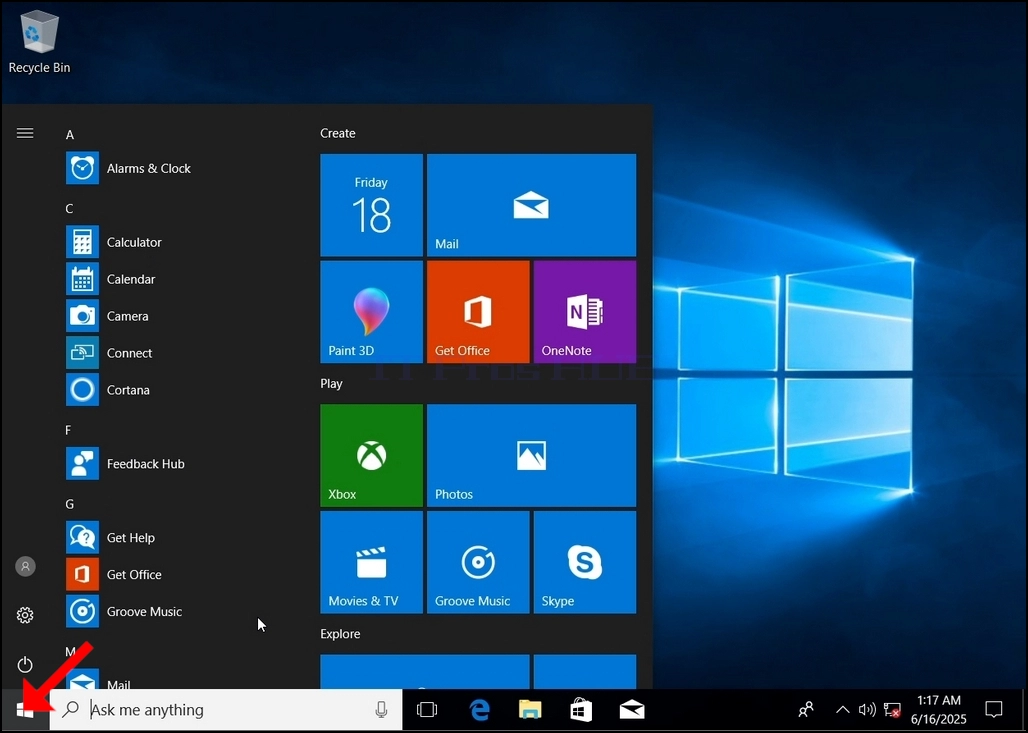Open the Groove Music tile
1028x733 pixels.
coord(478,563)
